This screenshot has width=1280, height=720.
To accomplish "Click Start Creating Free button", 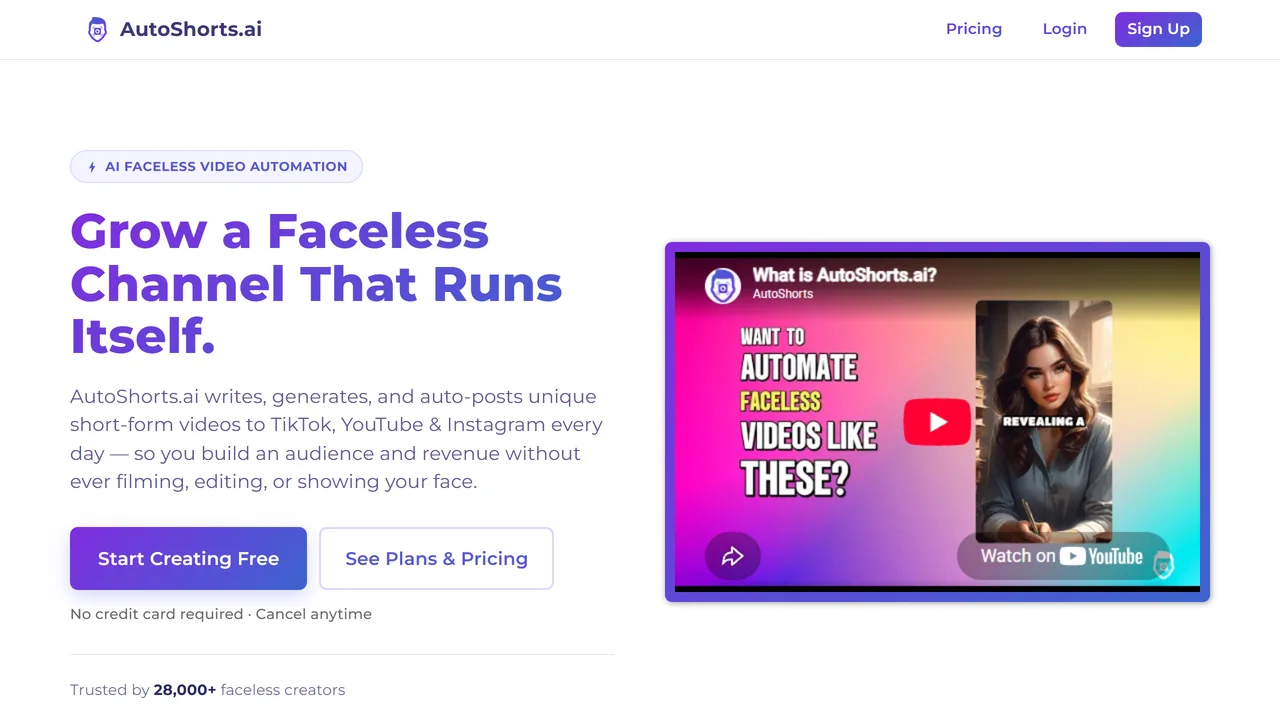I will click(x=188, y=558).
